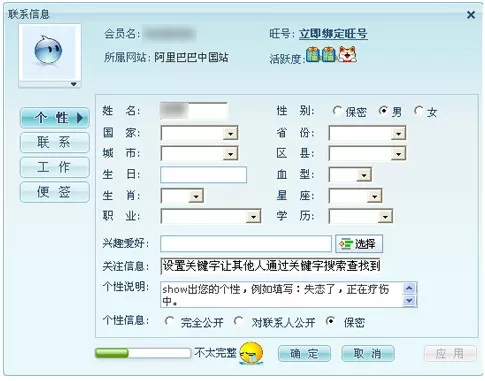Open the 星座 dropdown
Screen dimensions: 485x381
point(355,196)
